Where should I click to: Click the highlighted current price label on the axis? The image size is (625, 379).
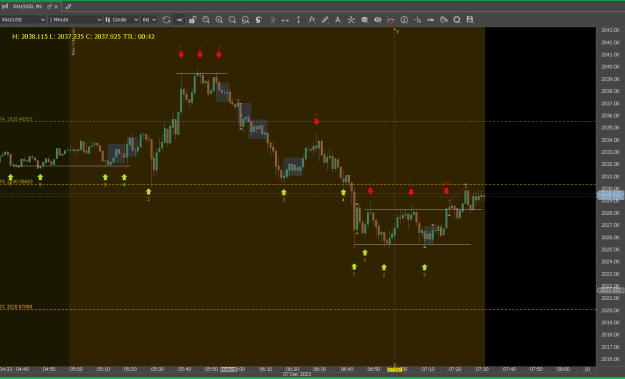point(610,195)
